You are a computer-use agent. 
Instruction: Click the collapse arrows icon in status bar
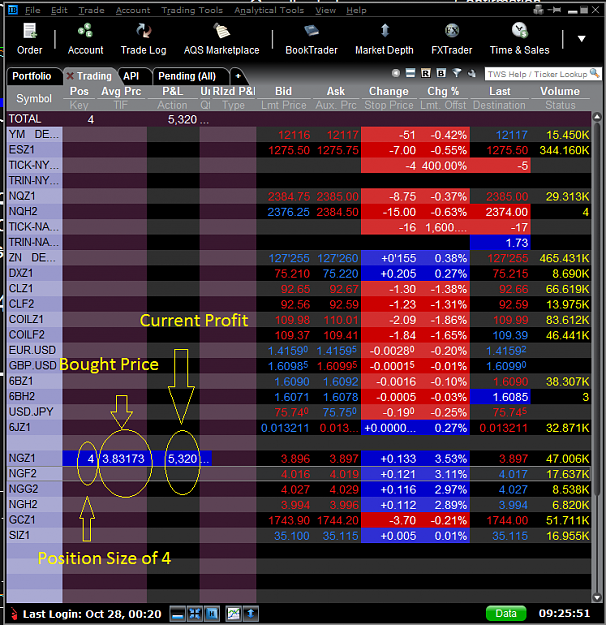[x=195, y=614]
